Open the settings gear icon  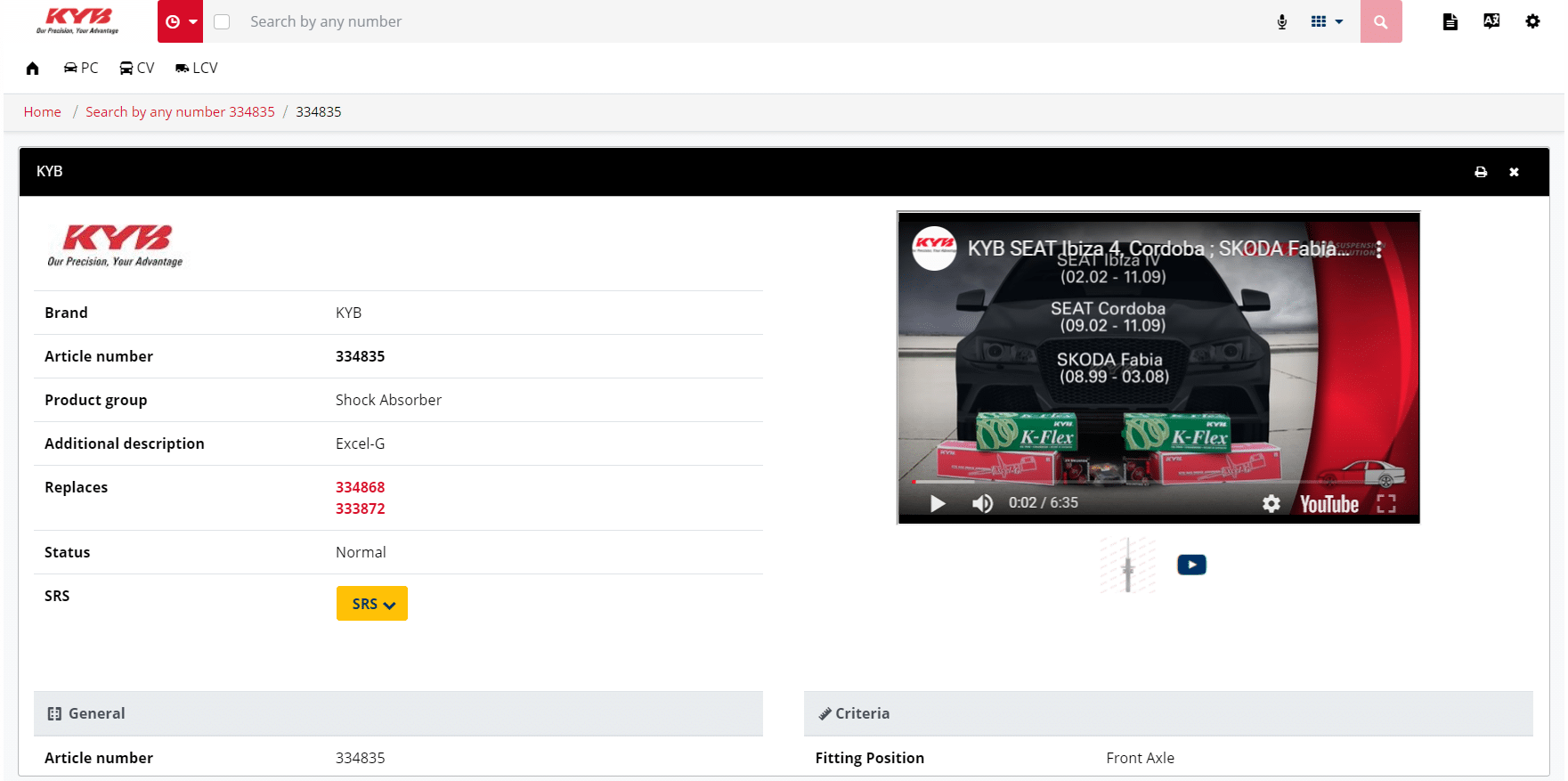point(1532,21)
